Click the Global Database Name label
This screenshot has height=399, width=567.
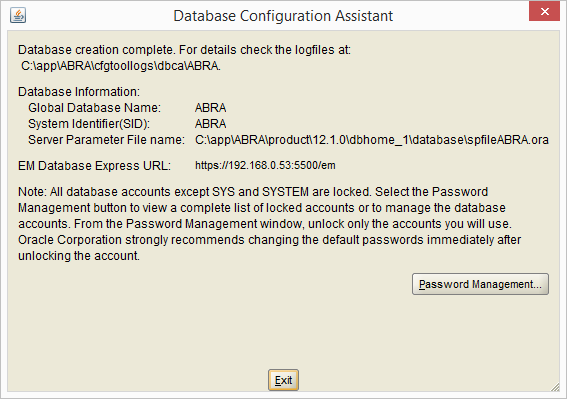pos(94,108)
